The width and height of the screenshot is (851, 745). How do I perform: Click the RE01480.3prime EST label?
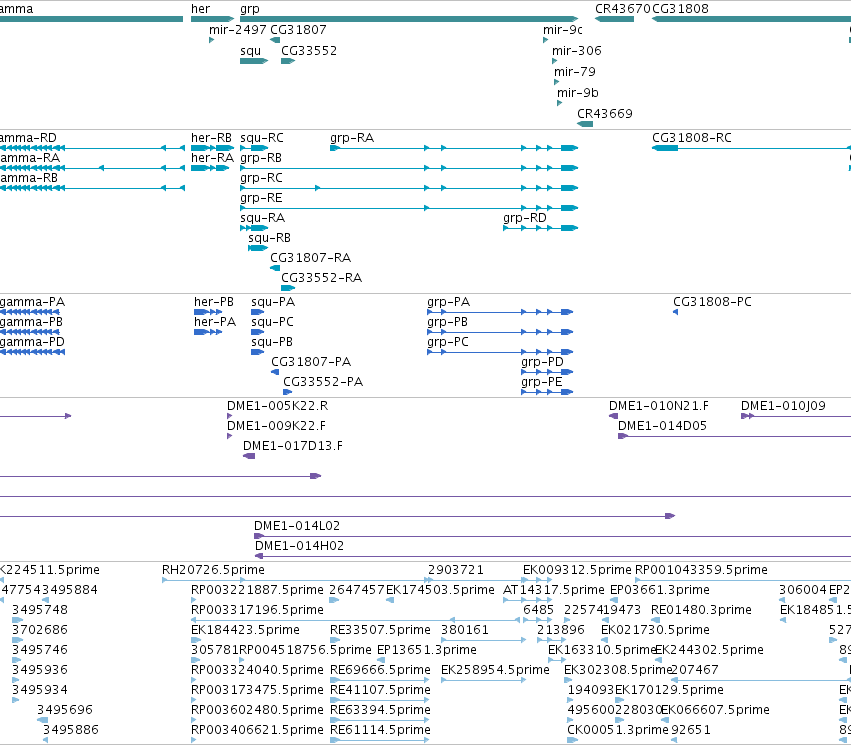(x=701, y=610)
